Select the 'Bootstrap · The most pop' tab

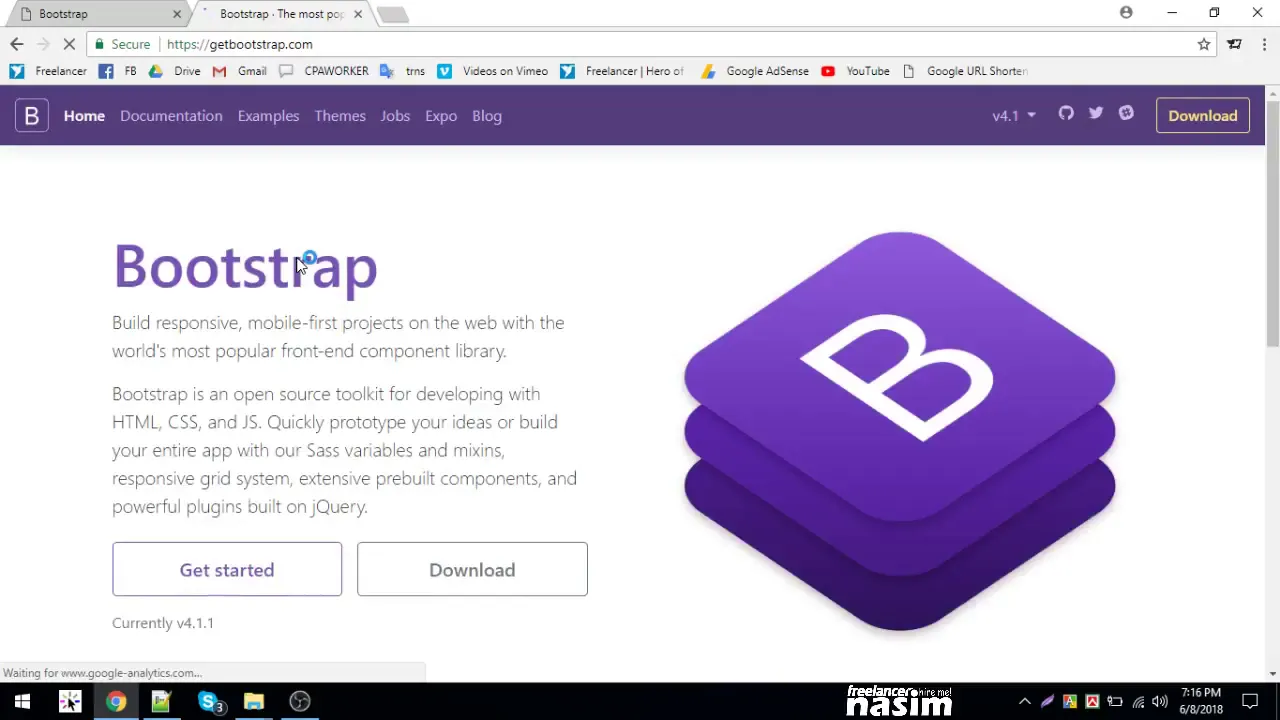(282, 14)
